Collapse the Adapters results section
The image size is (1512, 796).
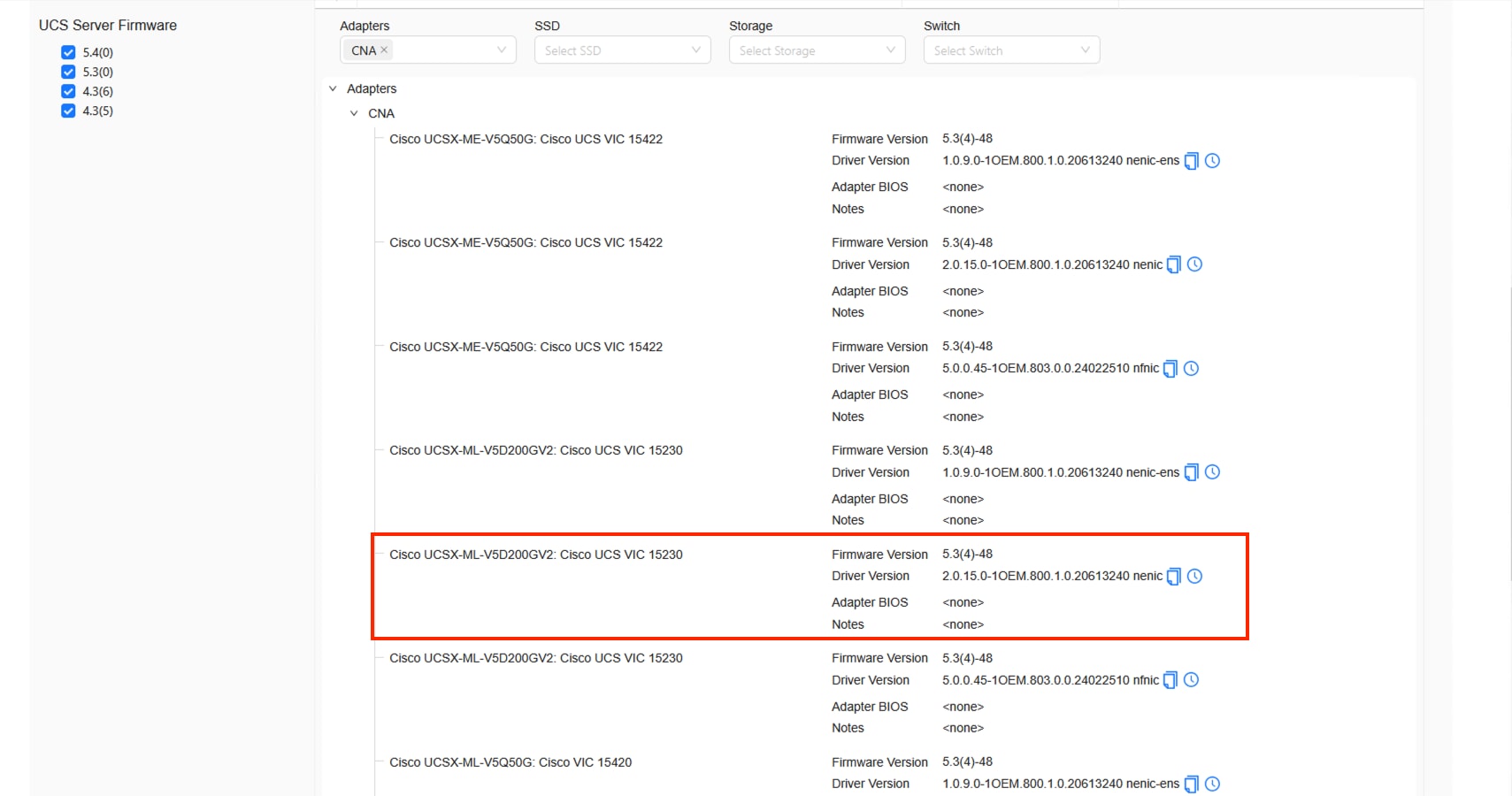coord(333,88)
